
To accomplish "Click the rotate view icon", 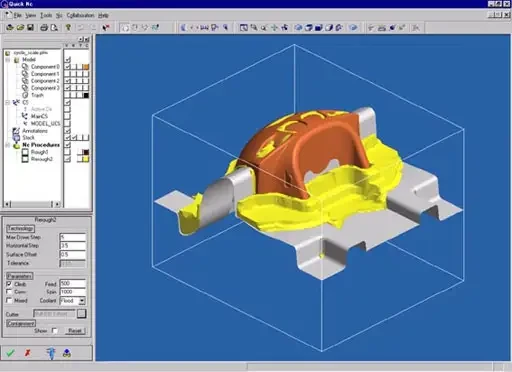I will pyautogui.click(x=284, y=28).
